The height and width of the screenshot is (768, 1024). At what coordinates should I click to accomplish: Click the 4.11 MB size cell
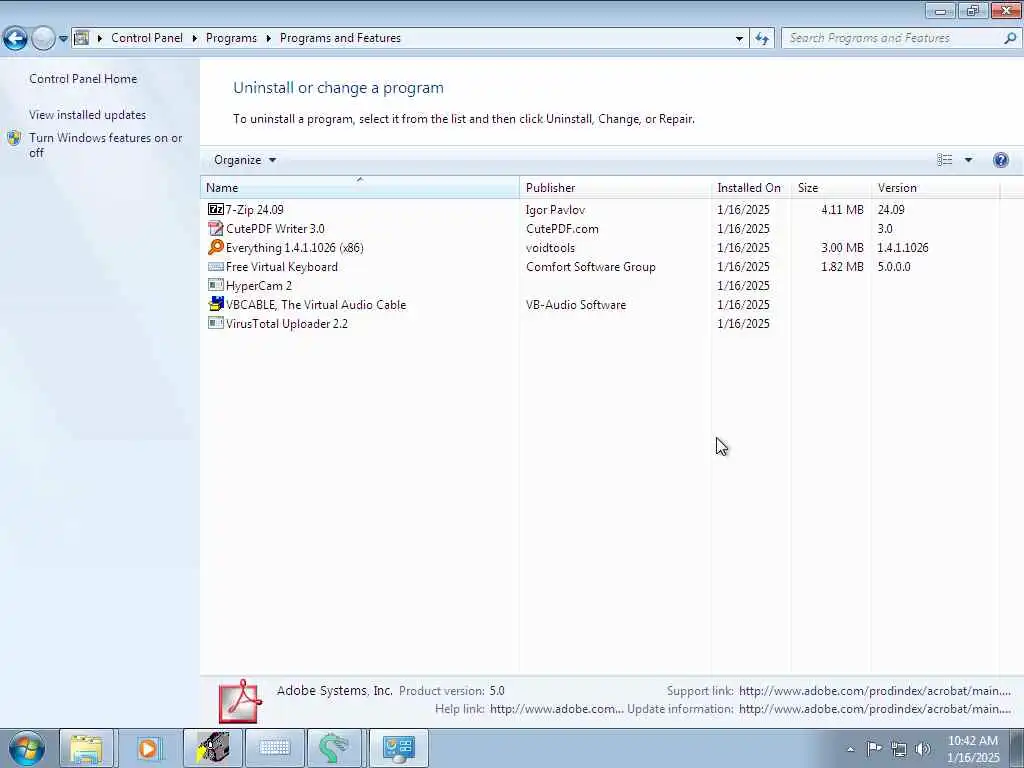(x=842, y=210)
